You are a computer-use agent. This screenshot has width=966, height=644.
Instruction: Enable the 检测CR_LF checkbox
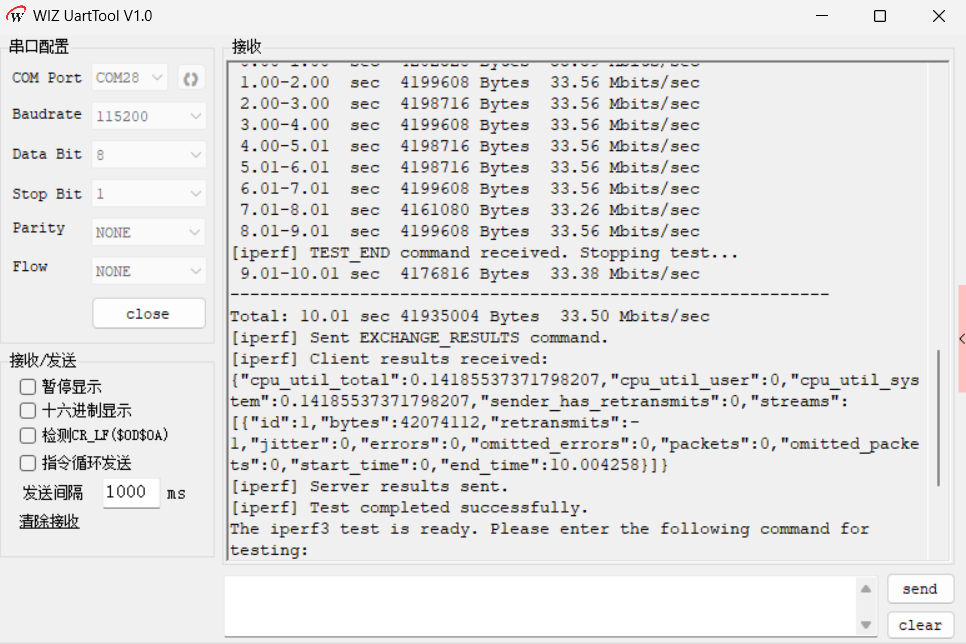[28, 436]
